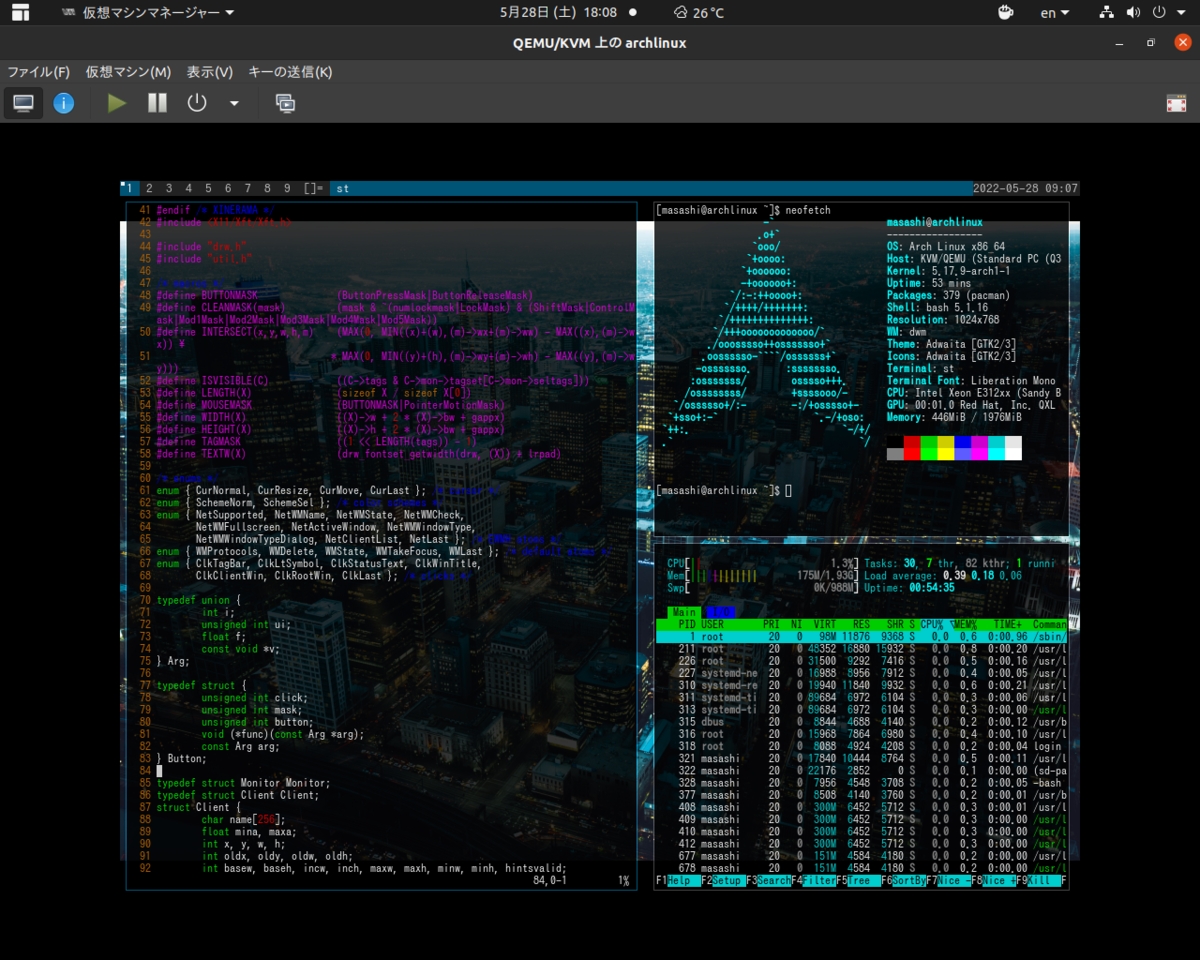1200x960 pixels.
Task: Switch to dwm tag 9
Action: pos(287,188)
